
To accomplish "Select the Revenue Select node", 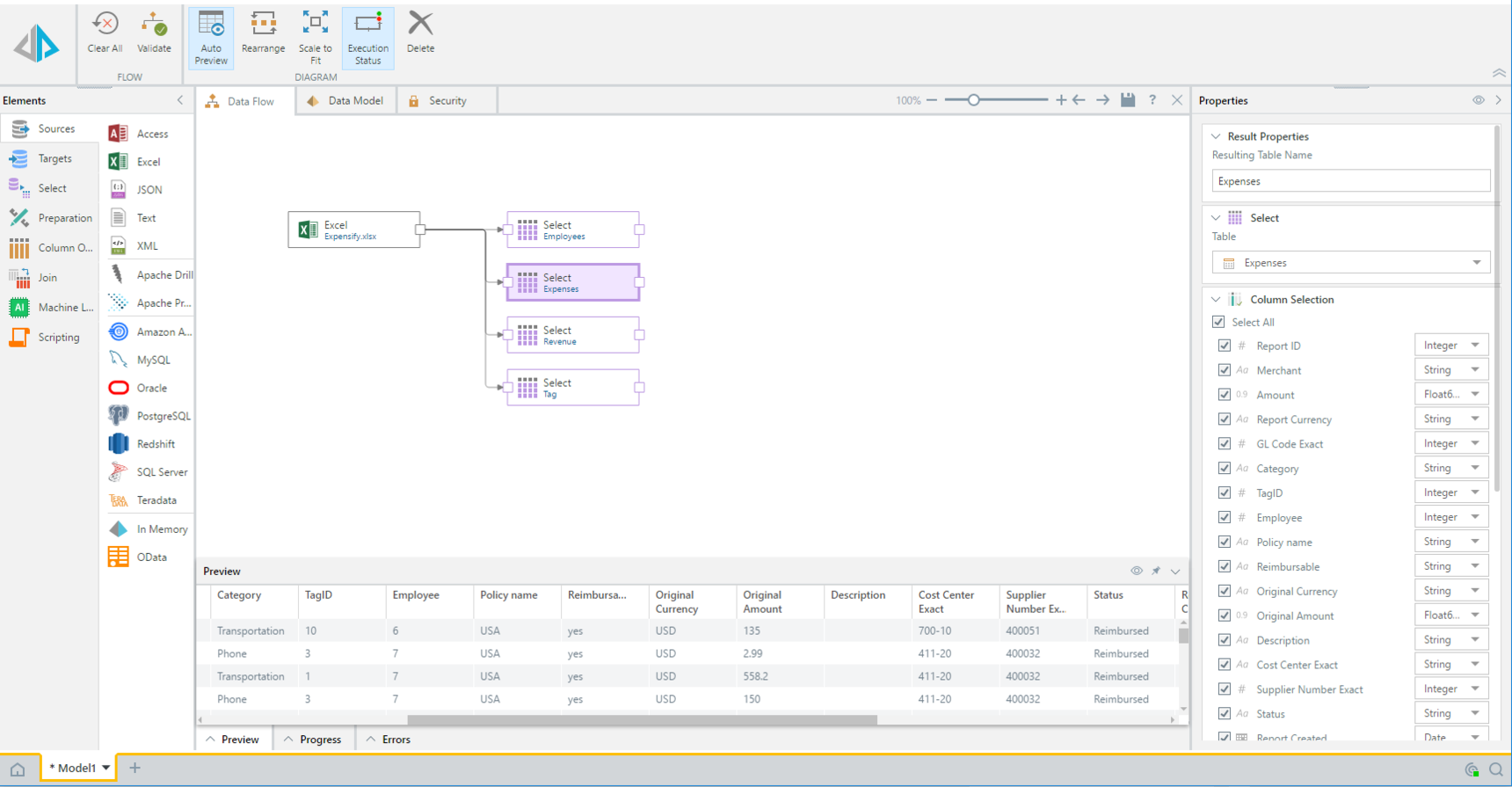I will [x=572, y=335].
